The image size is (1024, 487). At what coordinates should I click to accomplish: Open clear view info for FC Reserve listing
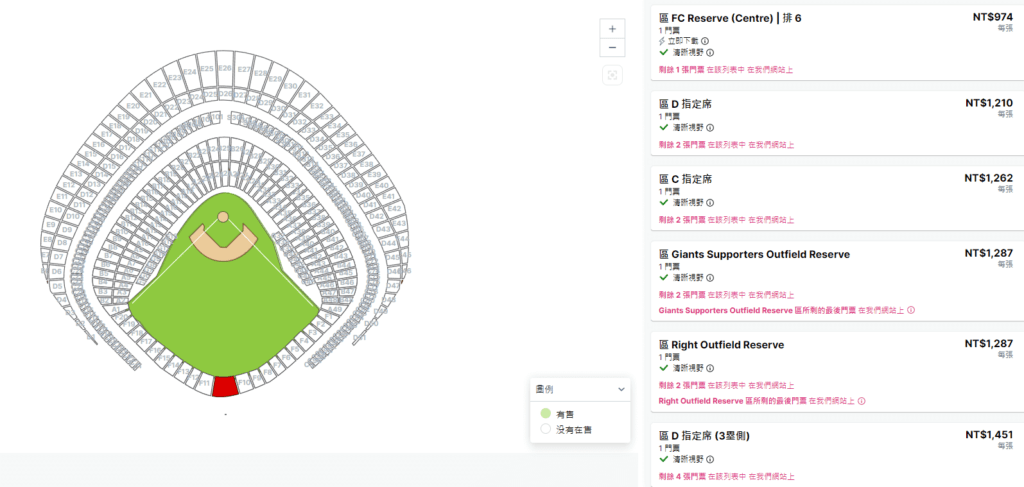point(710,53)
